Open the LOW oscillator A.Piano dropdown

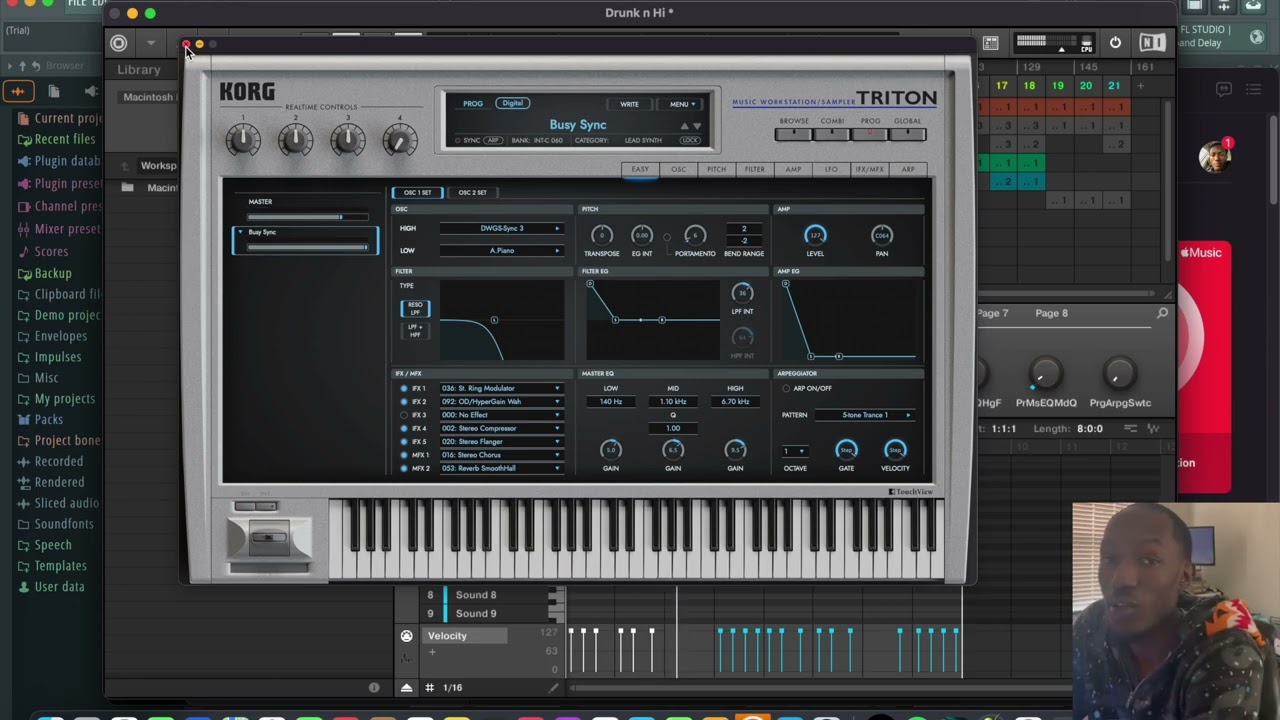(x=502, y=250)
